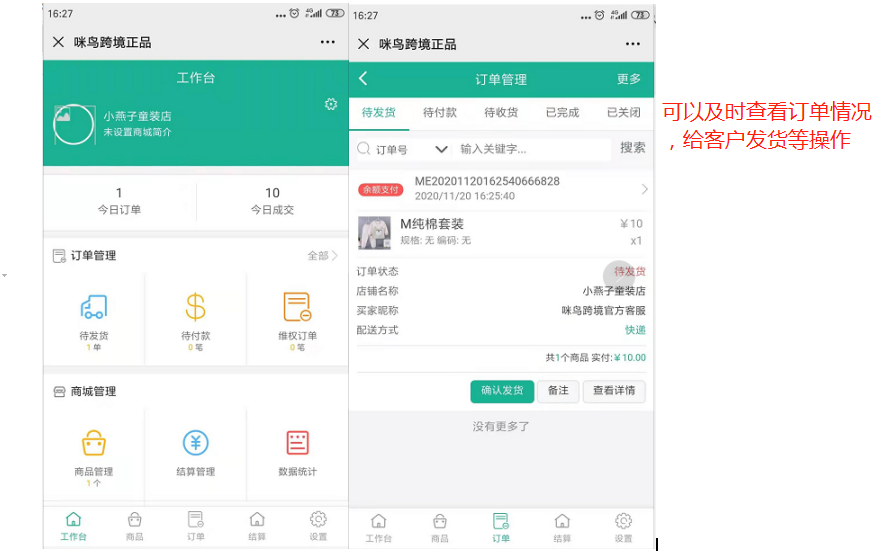Open 结算管理 yen icon

coord(195,443)
